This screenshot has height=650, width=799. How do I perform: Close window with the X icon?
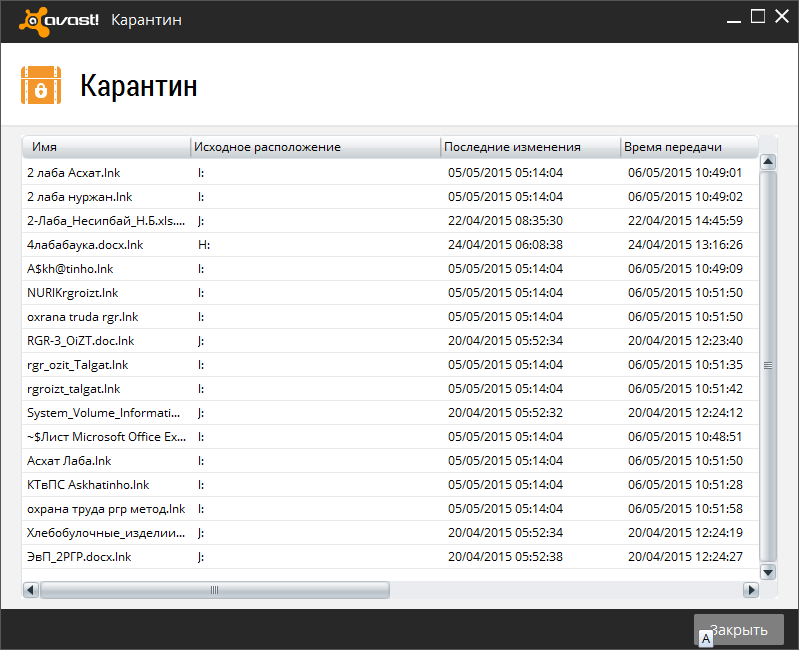[782, 16]
